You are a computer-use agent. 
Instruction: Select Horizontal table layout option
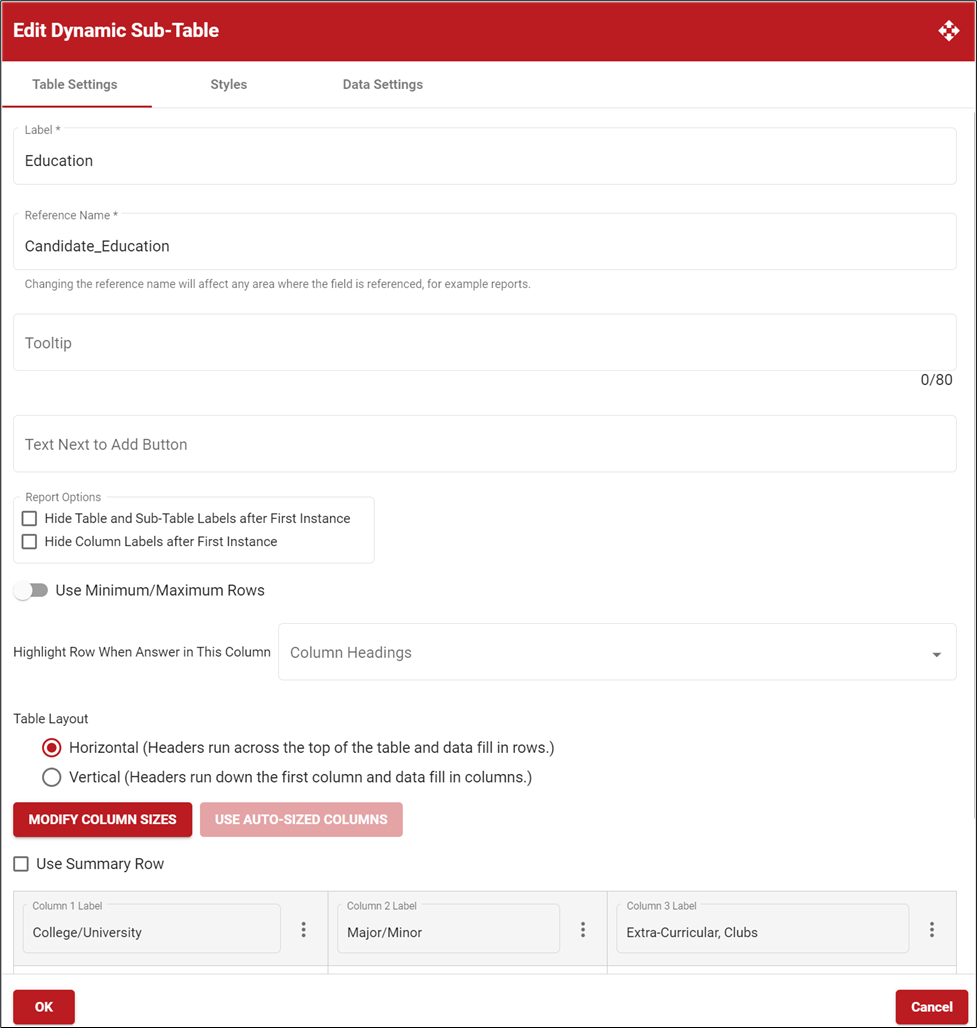52,748
